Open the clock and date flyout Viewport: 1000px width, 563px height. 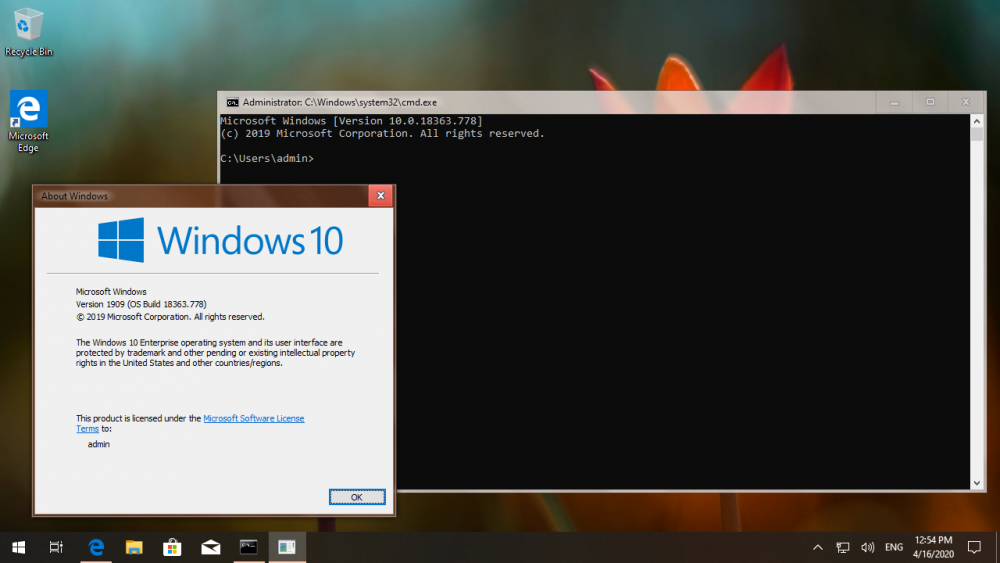933,547
